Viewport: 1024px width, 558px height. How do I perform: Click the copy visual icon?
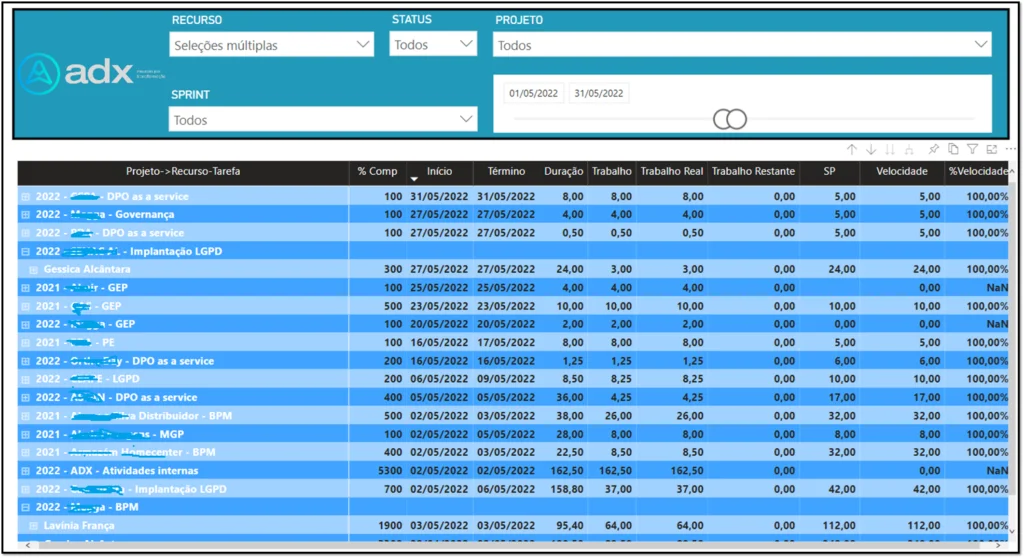pos(953,149)
